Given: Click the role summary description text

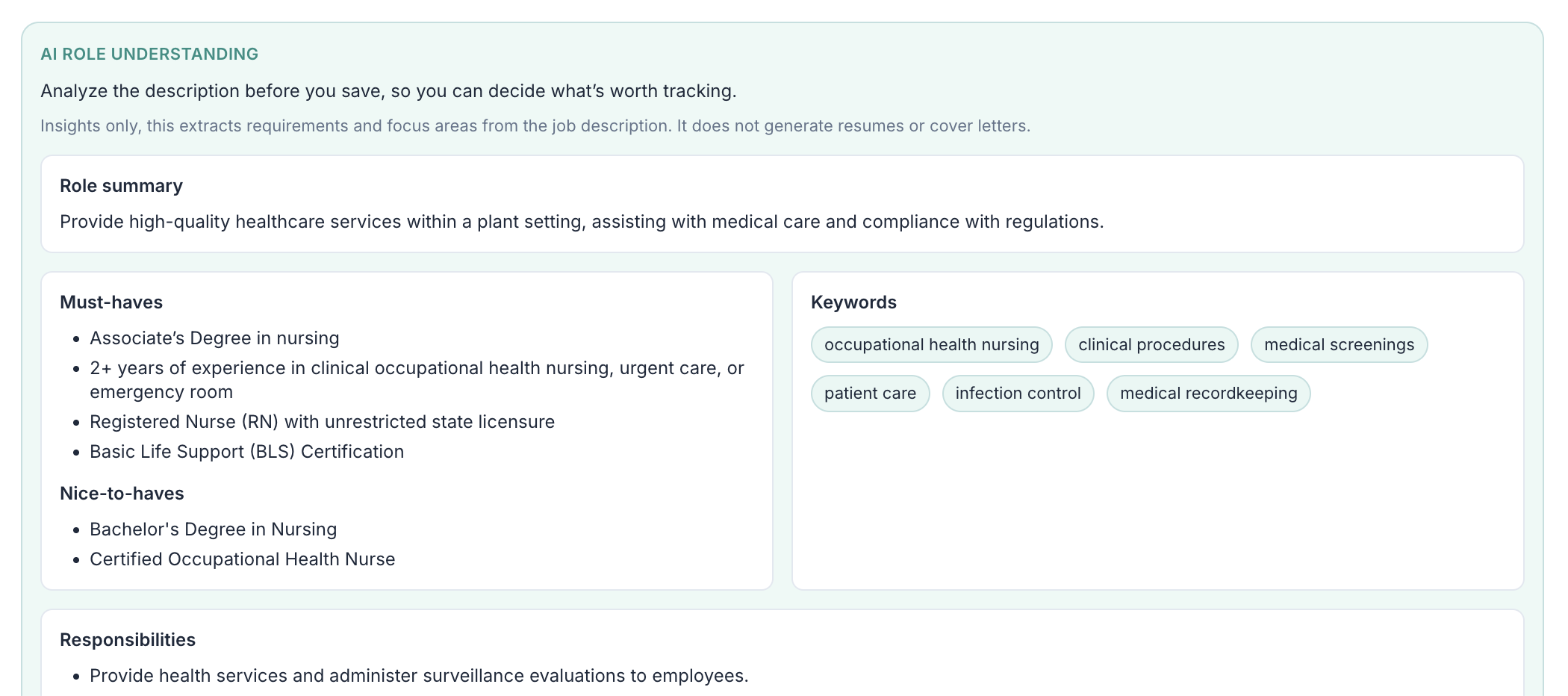Looking at the screenshot, I should coord(582,221).
